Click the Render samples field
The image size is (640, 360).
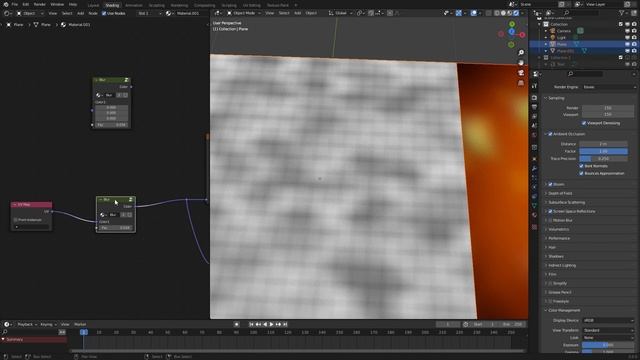[x=608, y=108]
